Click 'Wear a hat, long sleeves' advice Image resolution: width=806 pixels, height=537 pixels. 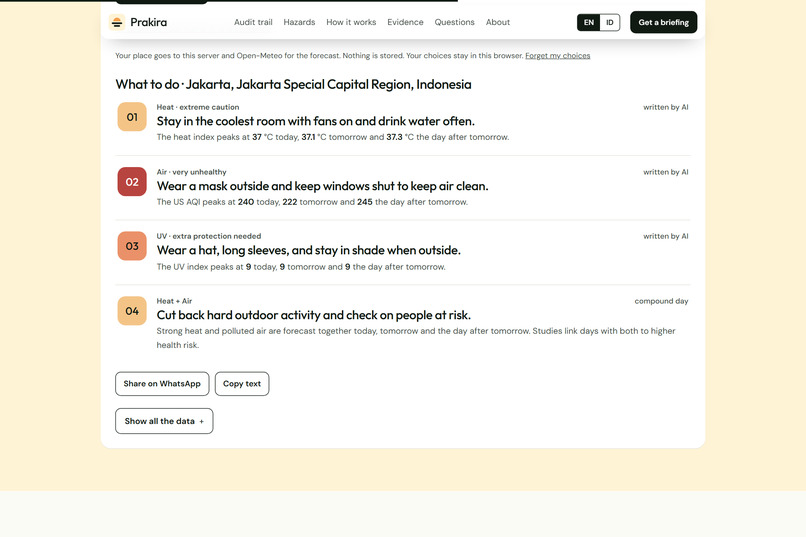[308, 250]
